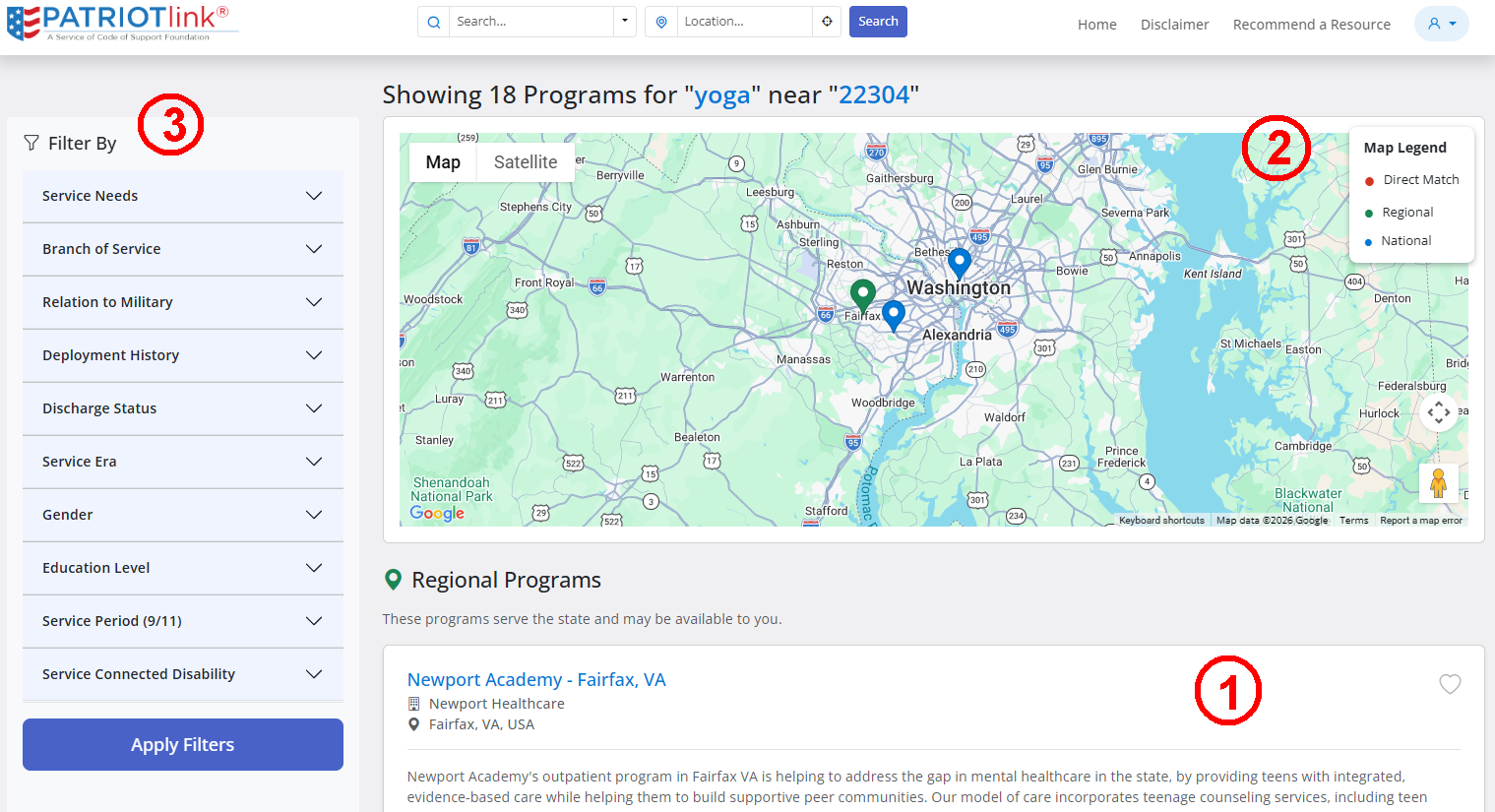
Task: Click the PatriotLink logo
Action: (x=121, y=23)
